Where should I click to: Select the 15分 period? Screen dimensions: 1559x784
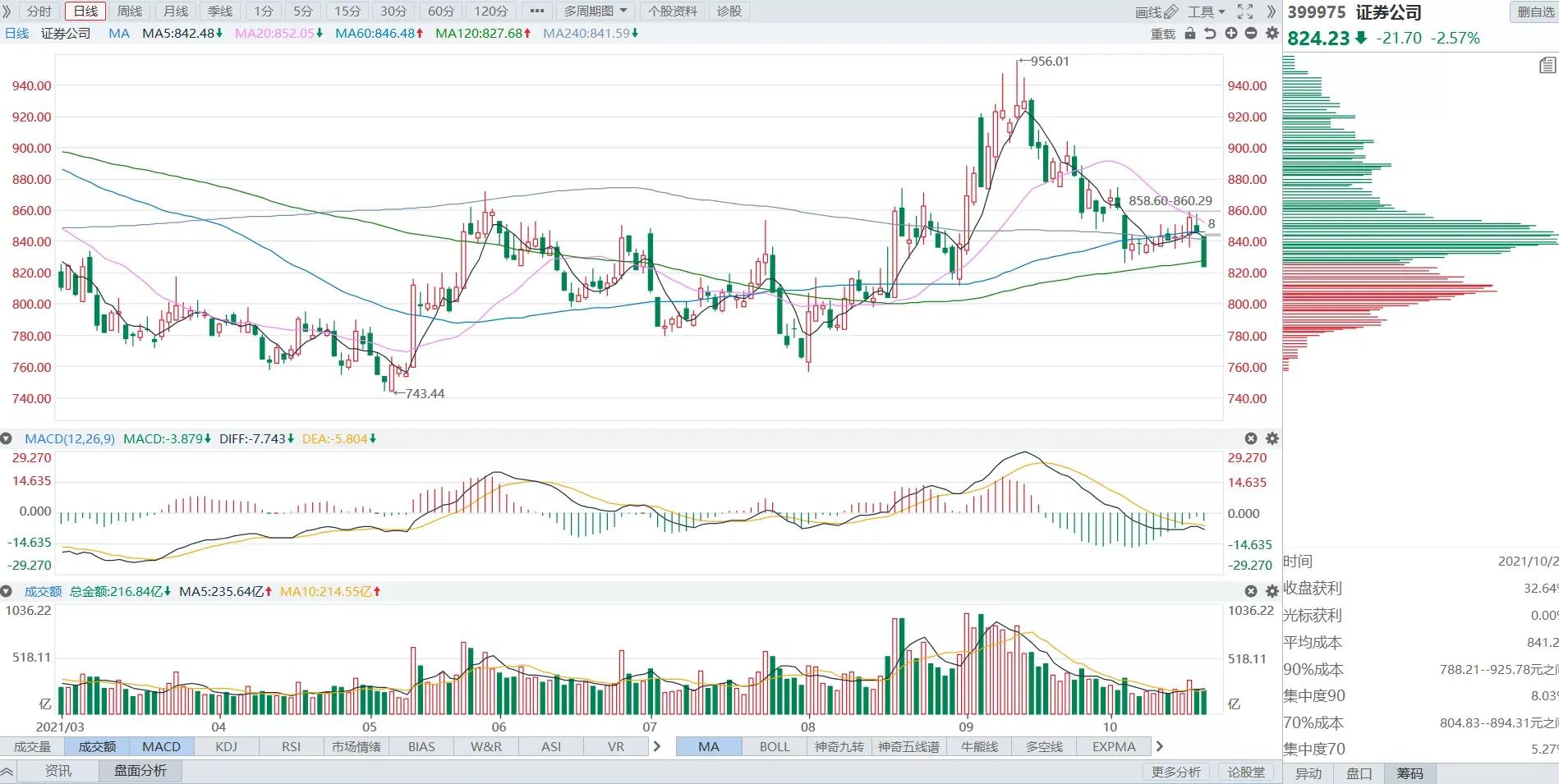click(347, 11)
